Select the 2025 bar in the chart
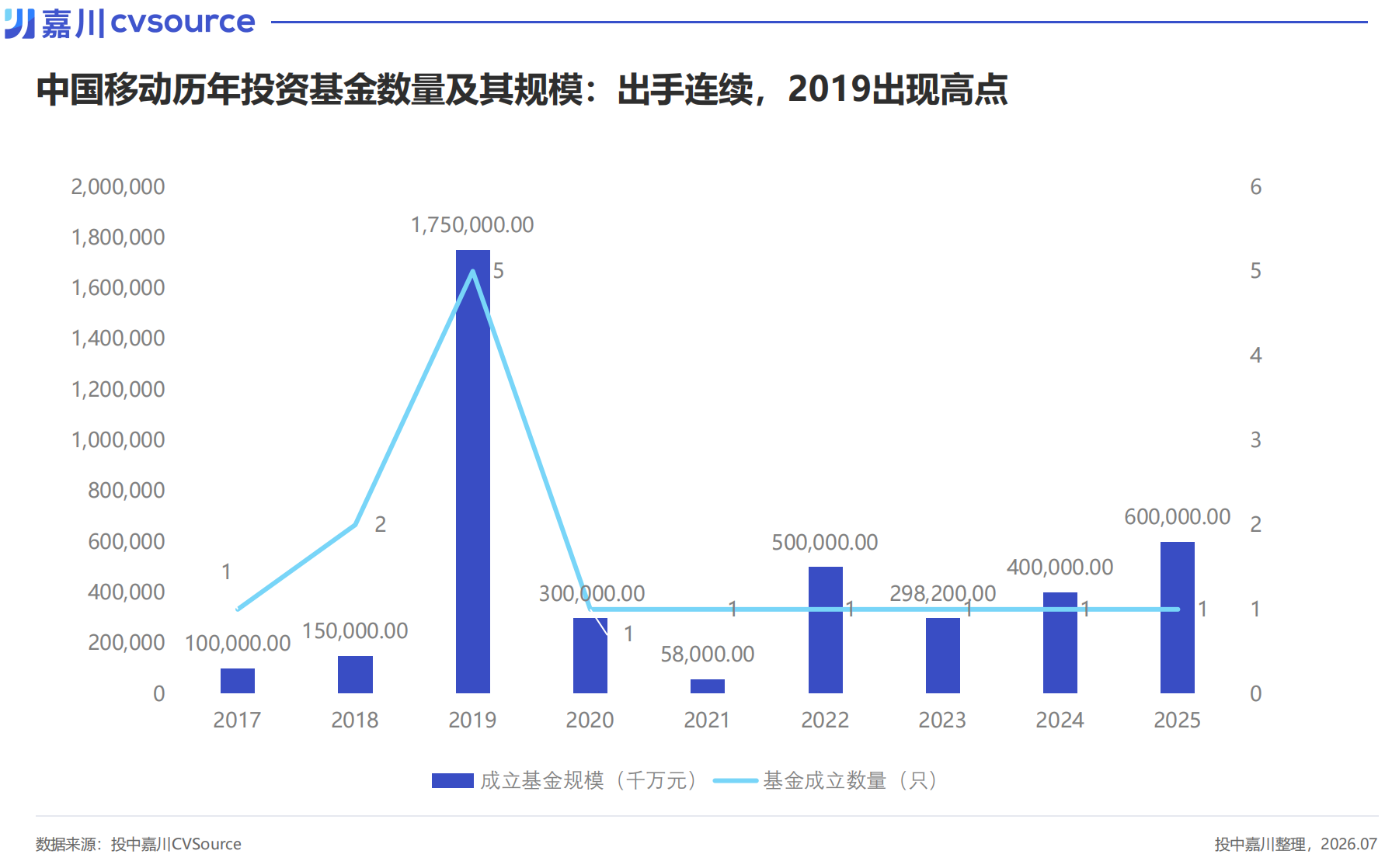 (x=1177, y=617)
